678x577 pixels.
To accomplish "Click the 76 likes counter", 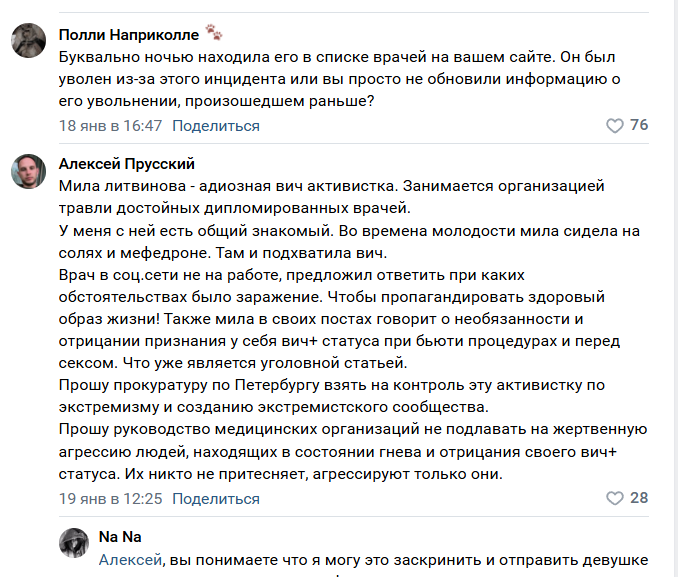I will [x=638, y=126].
